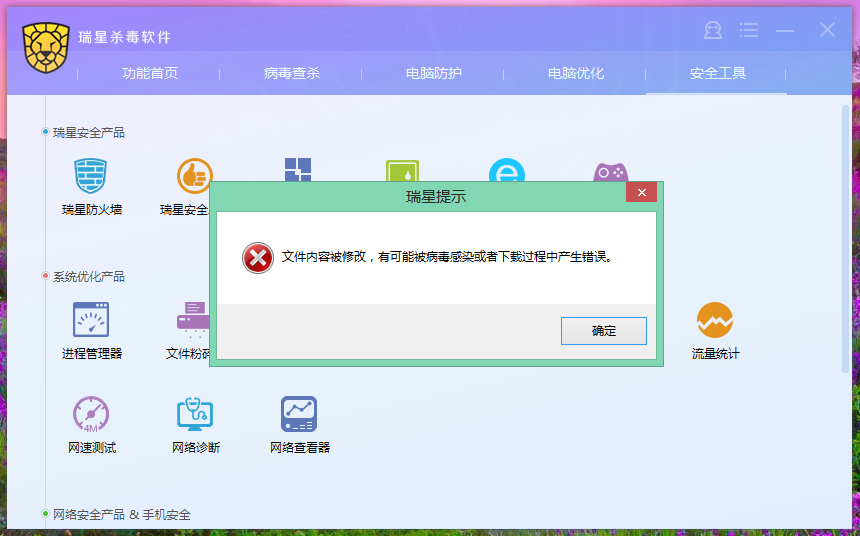Click the Rising lion shield logo
The width and height of the screenshot is (860, 536).
46,48
